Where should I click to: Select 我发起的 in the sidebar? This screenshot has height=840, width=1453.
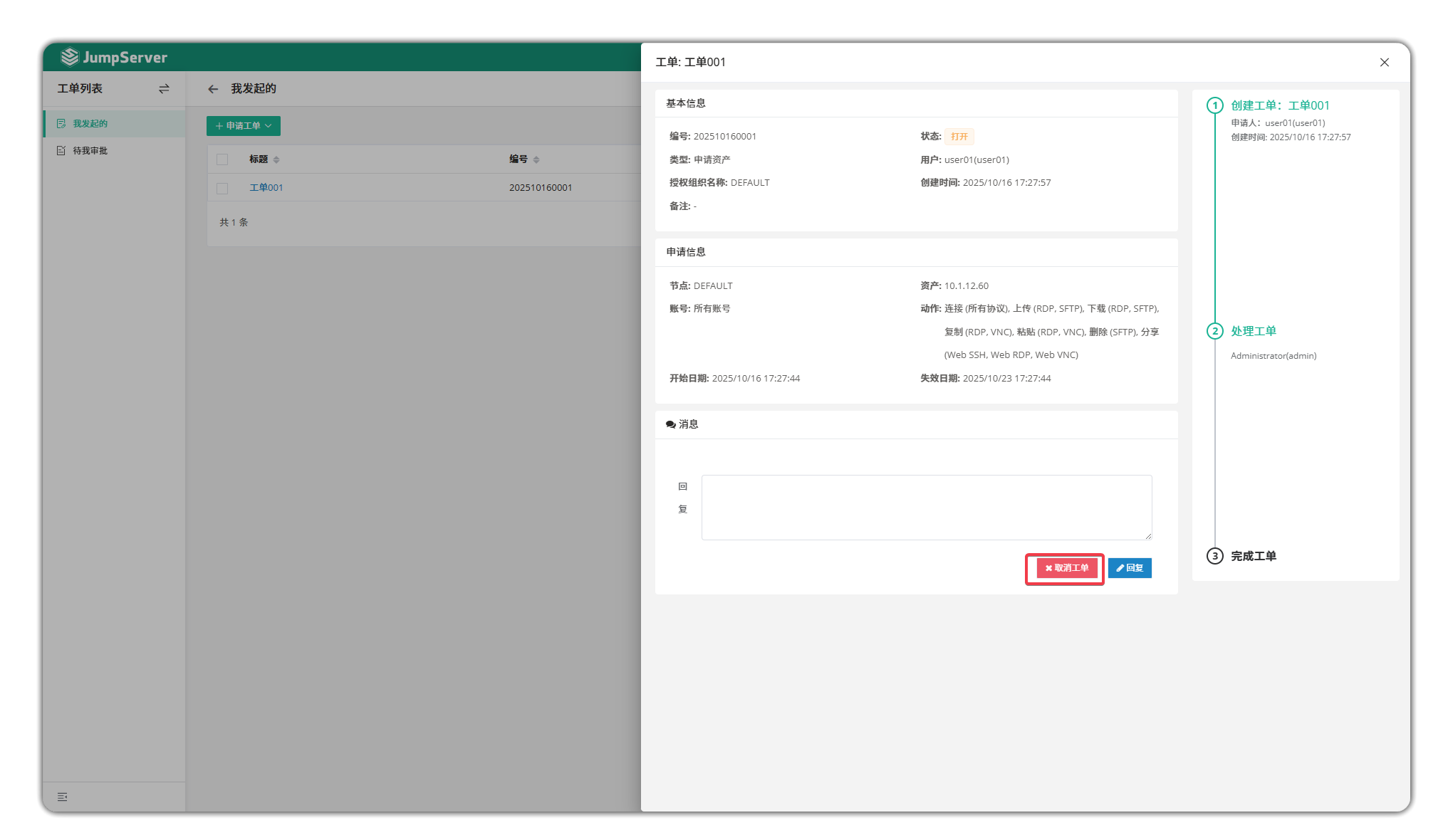click(x=90, y=124)
